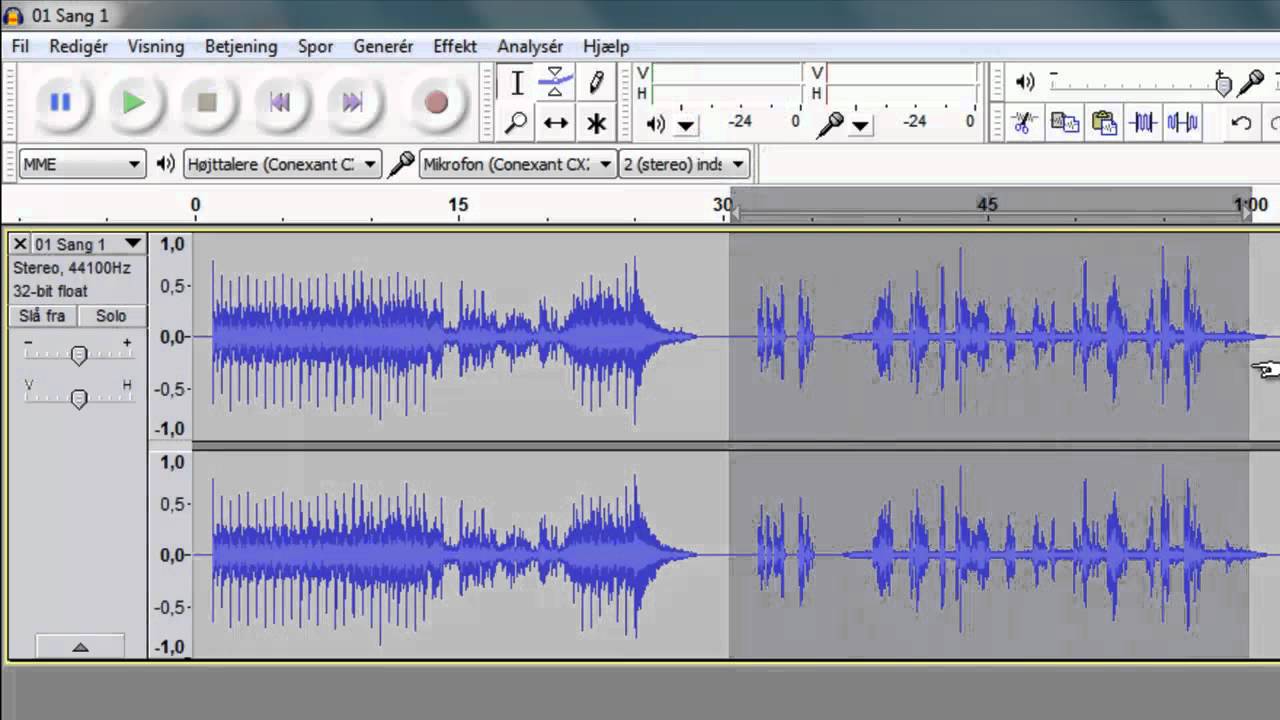
Task: Open the Spor menu
Action: (315, 46)
